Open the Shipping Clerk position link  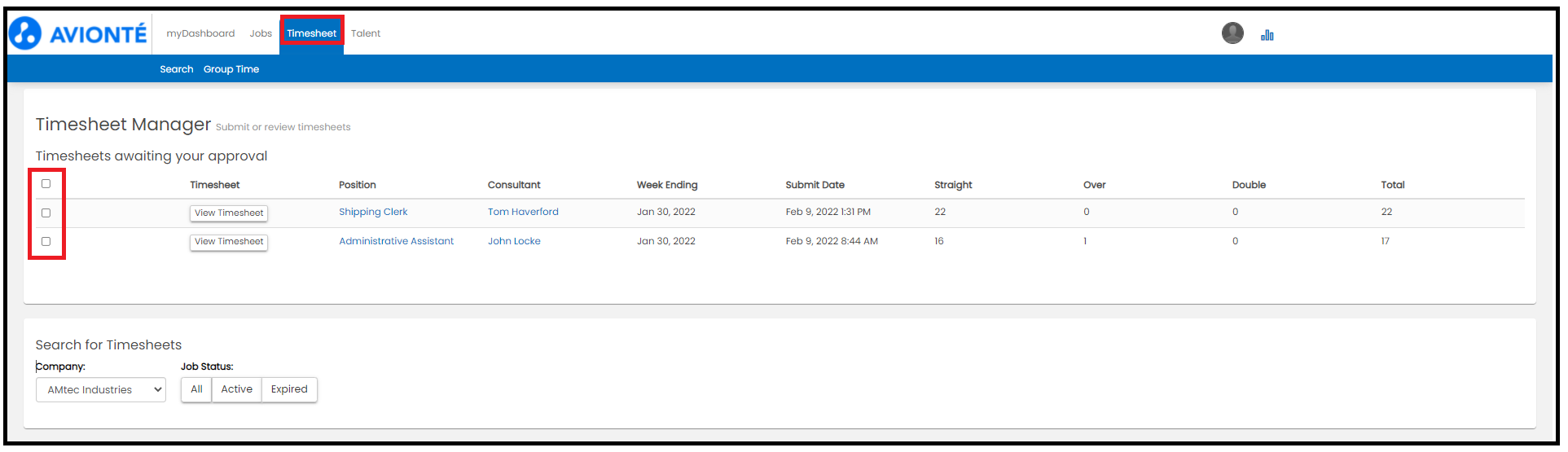point(373,212)
